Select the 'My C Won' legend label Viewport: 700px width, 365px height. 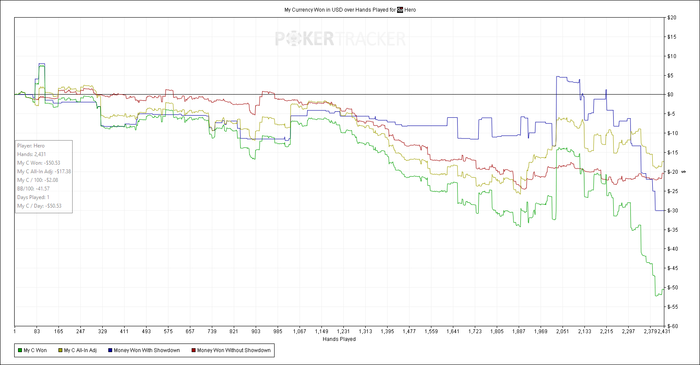(35, 350)
